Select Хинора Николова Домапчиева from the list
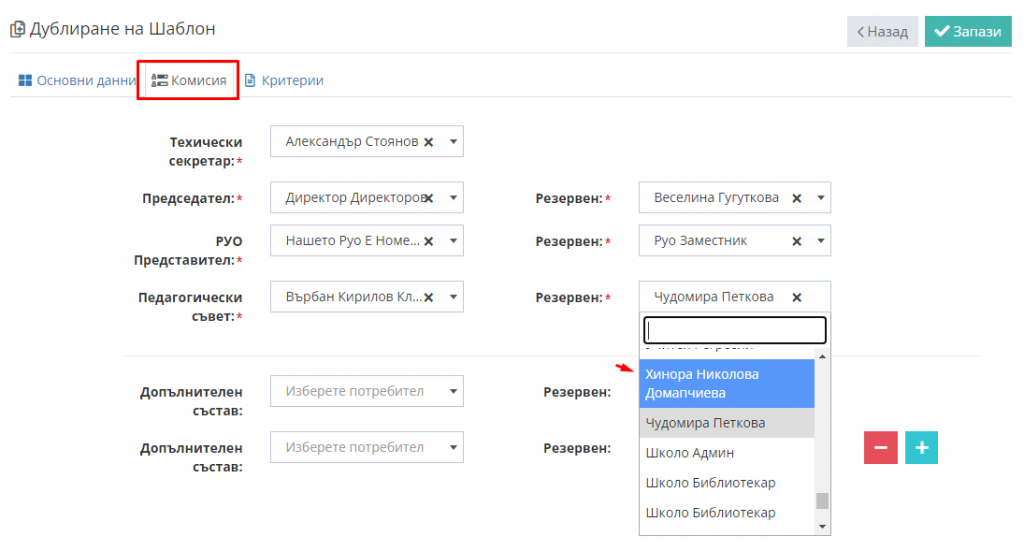Screen dimensions: 1024x551 tap(727, 383)
